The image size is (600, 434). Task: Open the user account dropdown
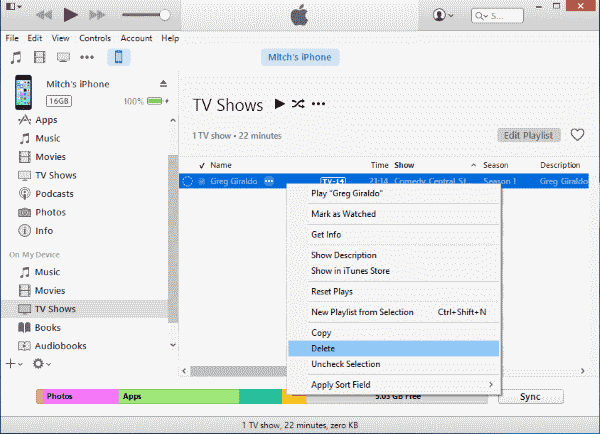[443, 15]
